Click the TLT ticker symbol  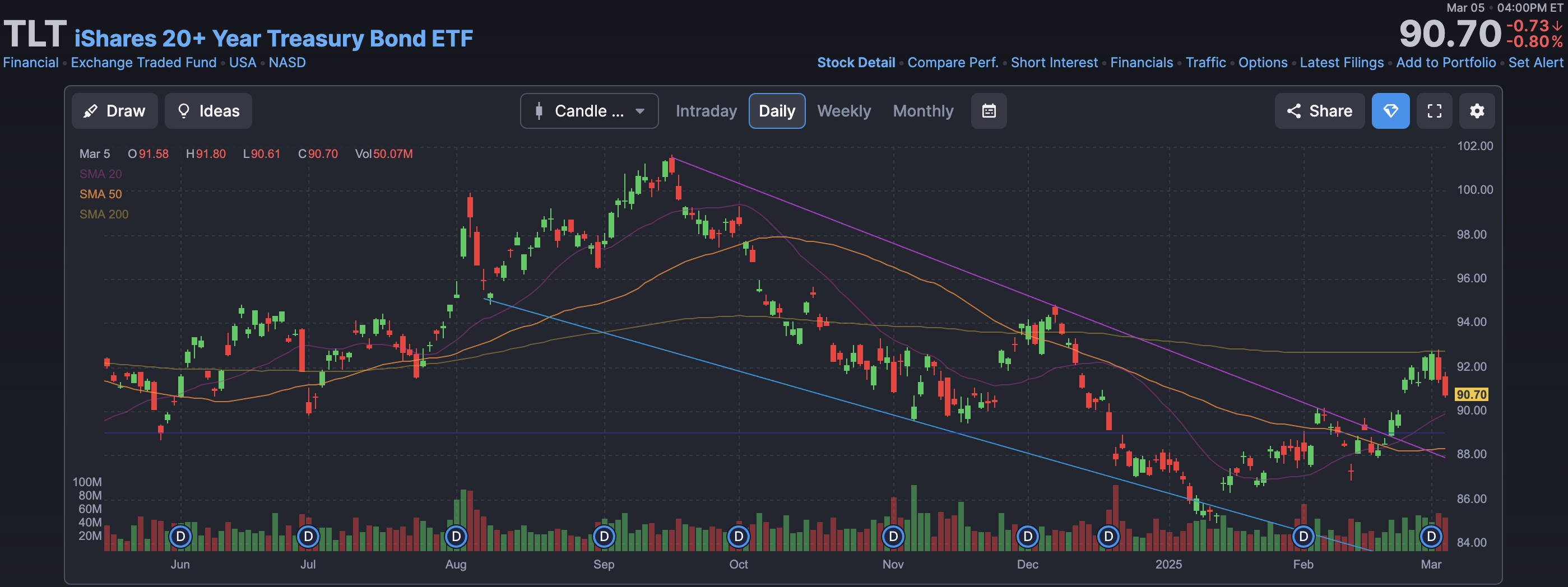coord(35,34)
